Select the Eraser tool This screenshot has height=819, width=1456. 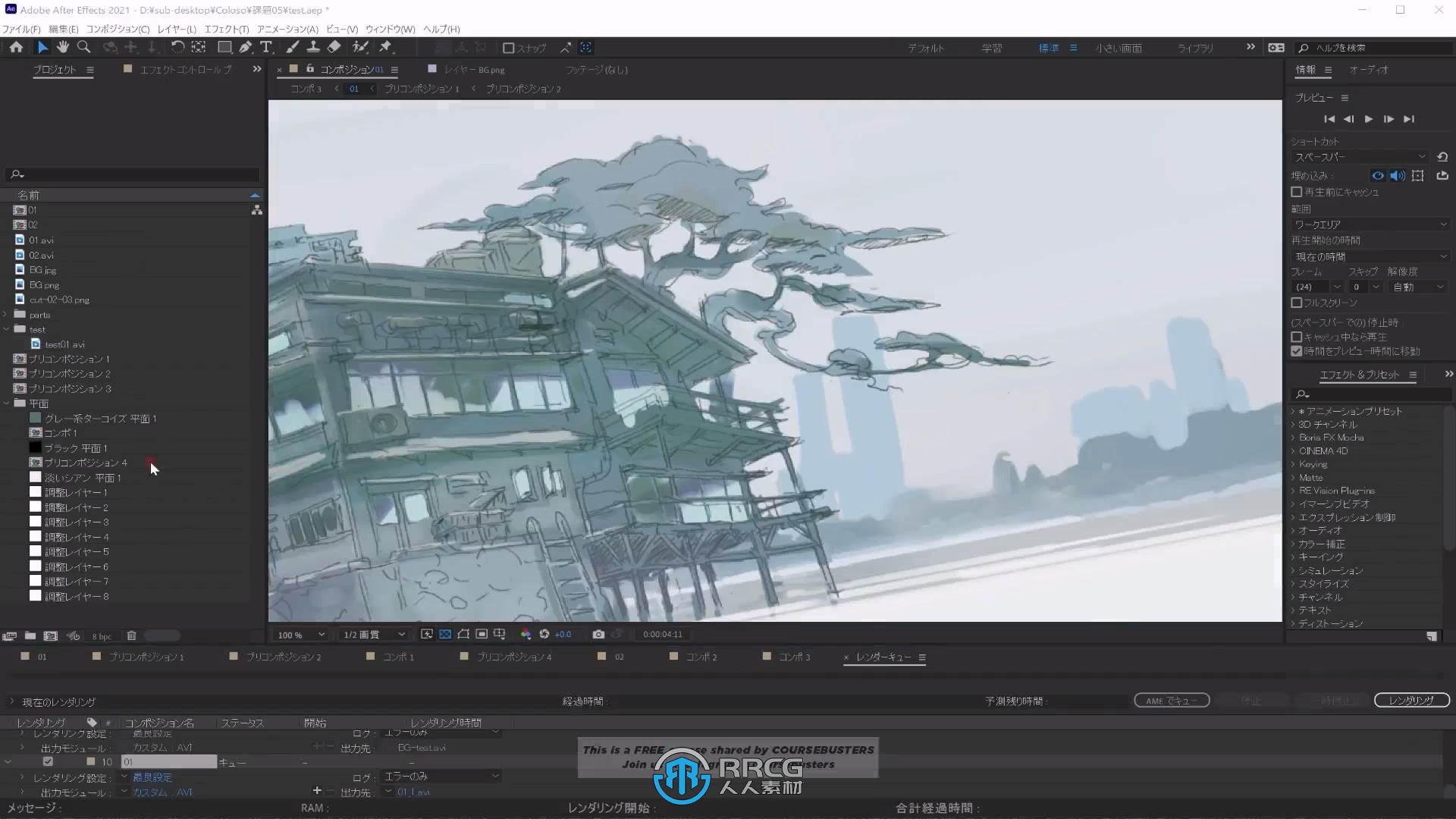tap(334, 47)
